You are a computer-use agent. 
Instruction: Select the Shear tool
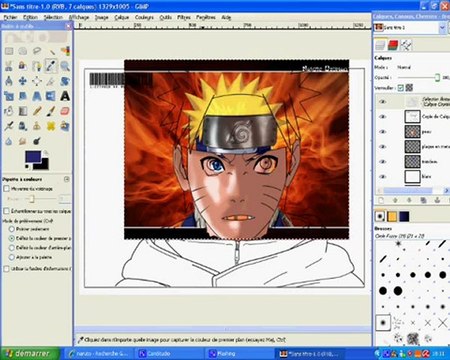[23, 96]
